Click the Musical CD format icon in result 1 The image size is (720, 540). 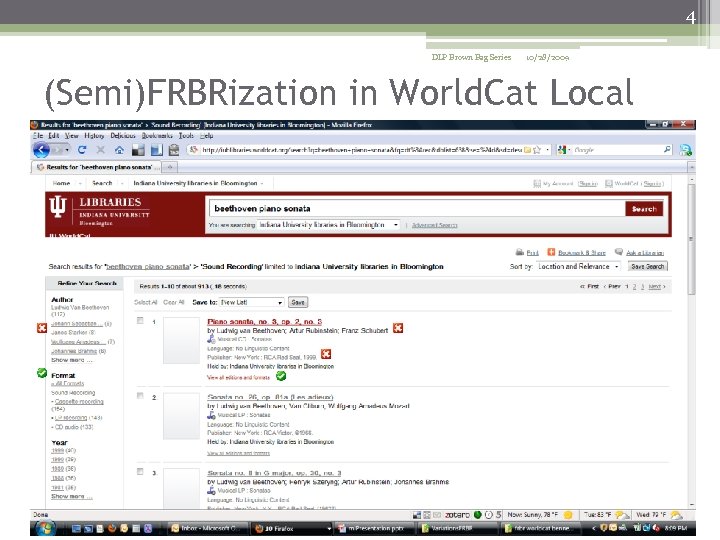(211, 339)
